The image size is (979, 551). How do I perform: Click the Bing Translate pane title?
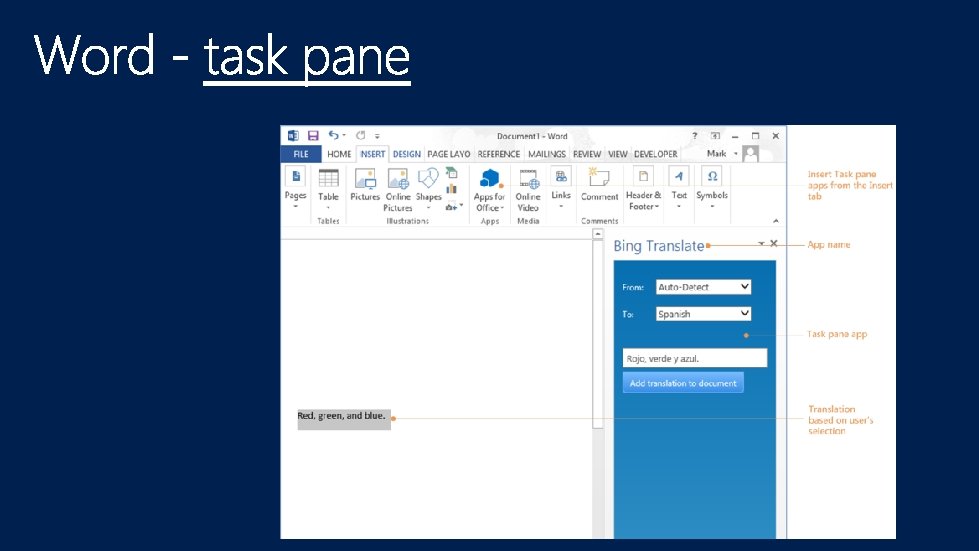tap(659, 246)
